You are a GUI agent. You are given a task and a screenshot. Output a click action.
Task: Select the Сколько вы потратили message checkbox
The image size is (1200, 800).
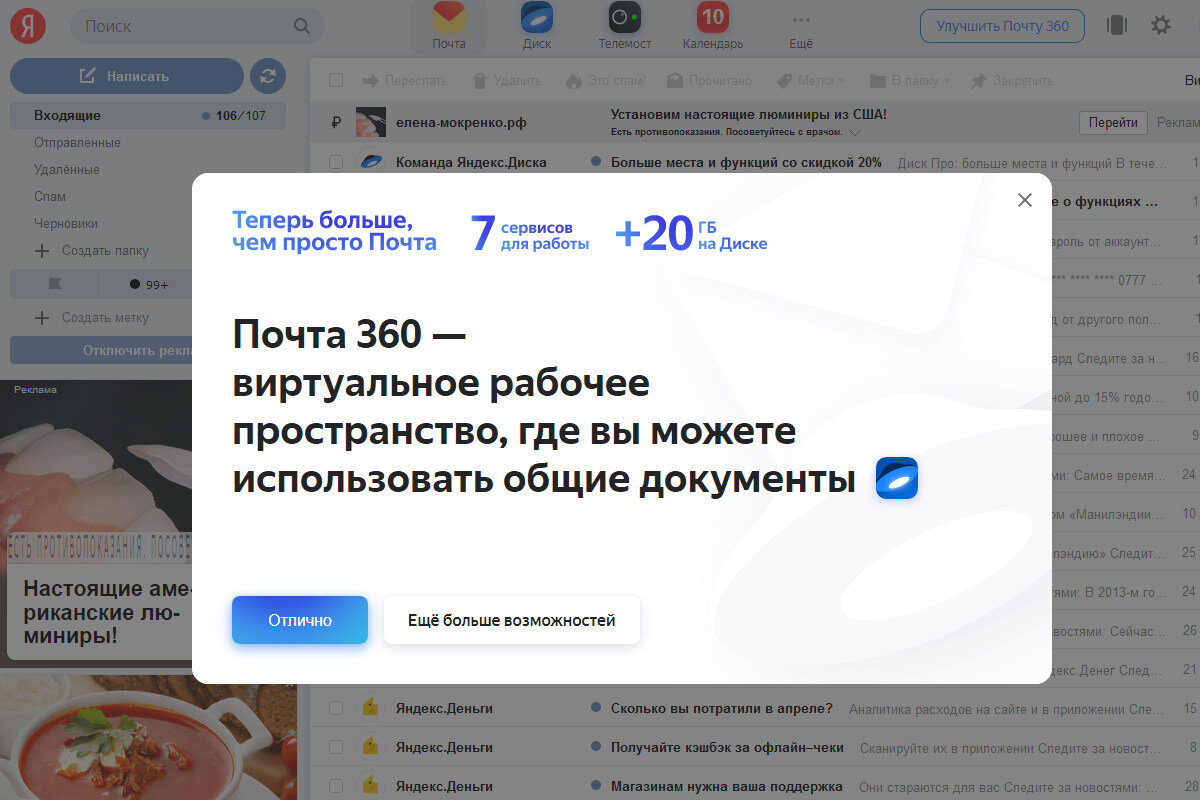point(336,708)
